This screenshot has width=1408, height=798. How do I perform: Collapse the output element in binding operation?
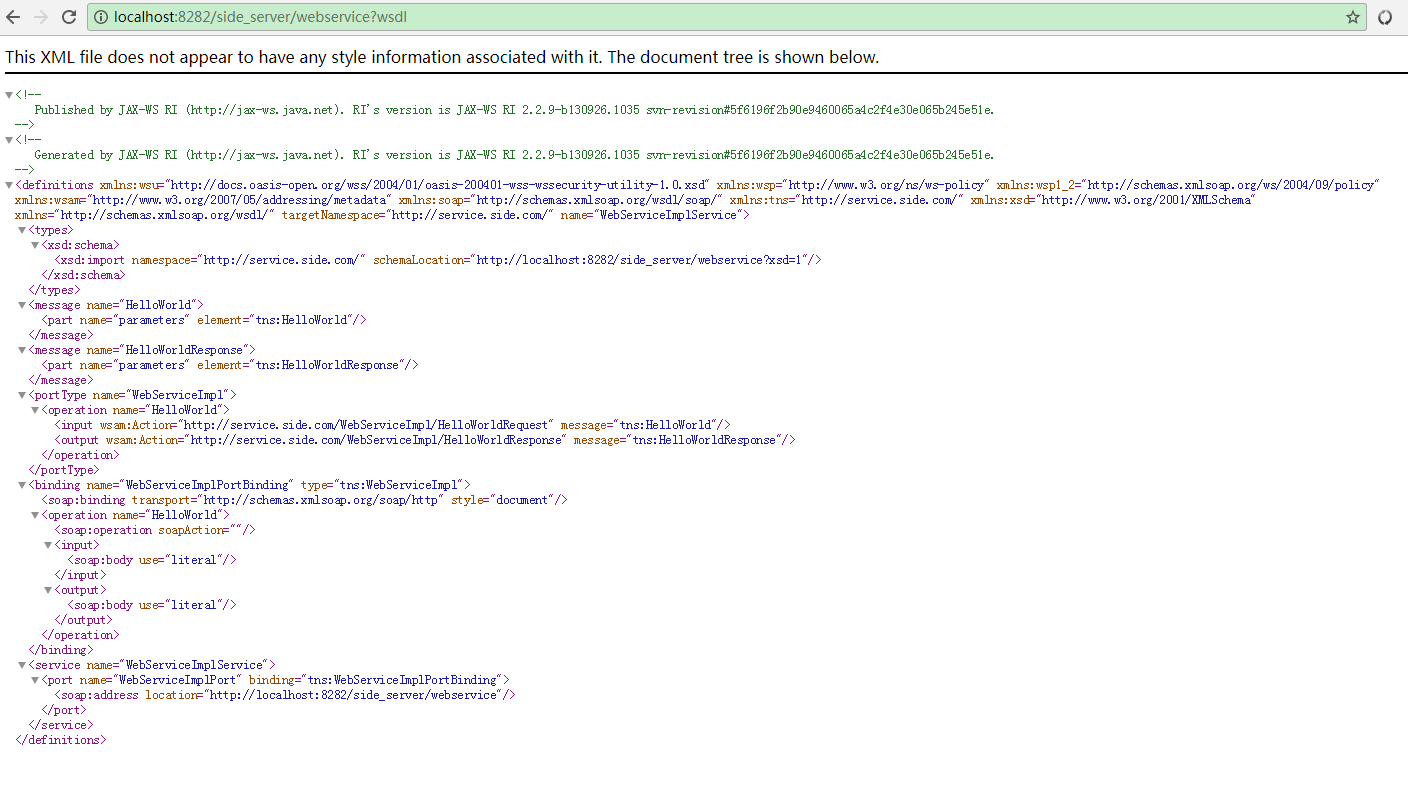pos(48,590)
